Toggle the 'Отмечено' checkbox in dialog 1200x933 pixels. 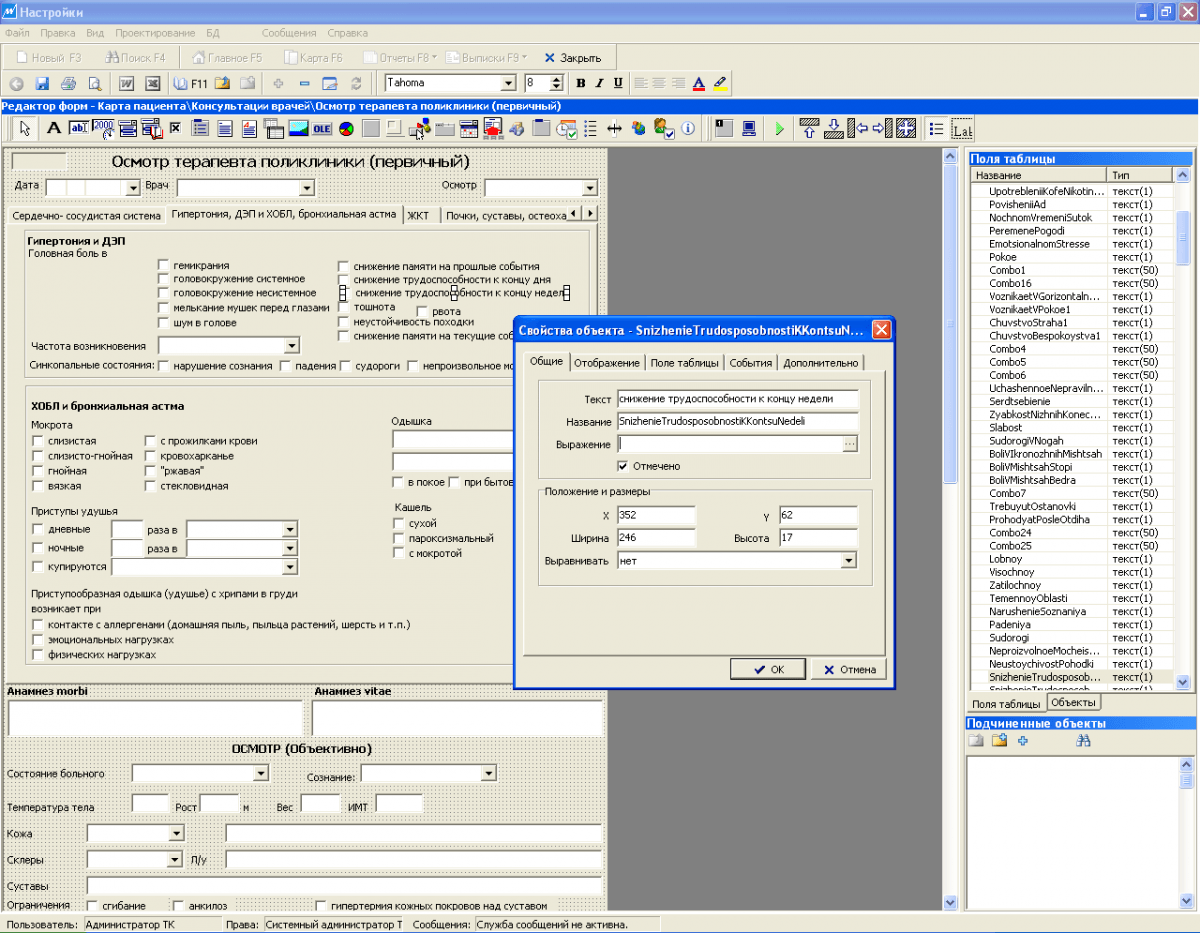624,466
